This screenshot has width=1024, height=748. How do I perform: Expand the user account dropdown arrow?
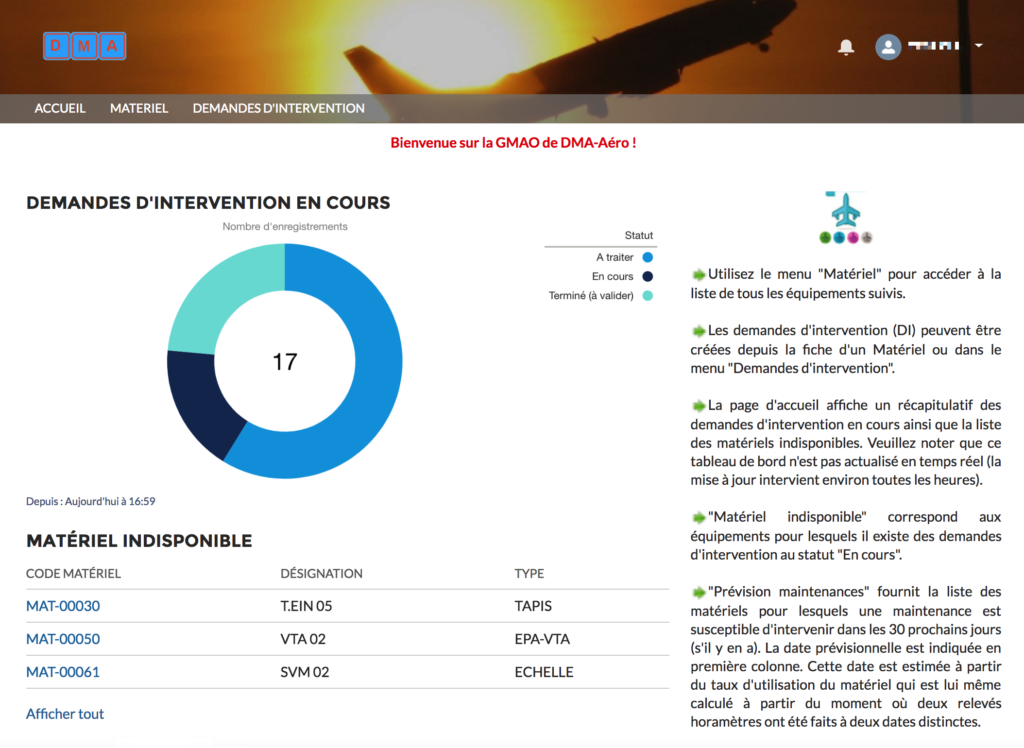pyautogui.click(x=979, y=46)
